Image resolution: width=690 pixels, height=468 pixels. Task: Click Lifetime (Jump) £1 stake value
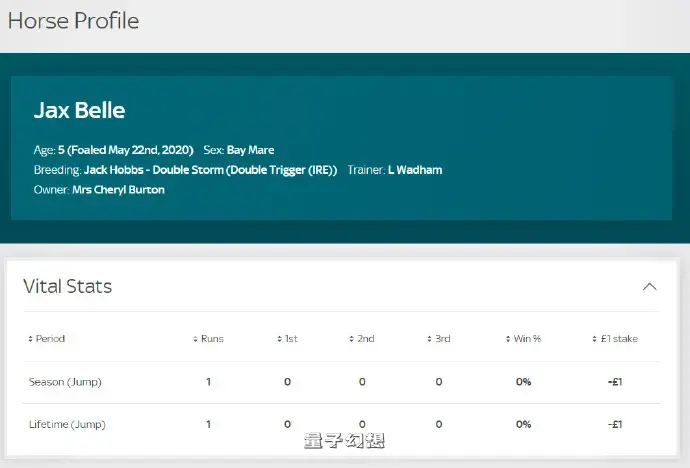[x=615, y=424]
